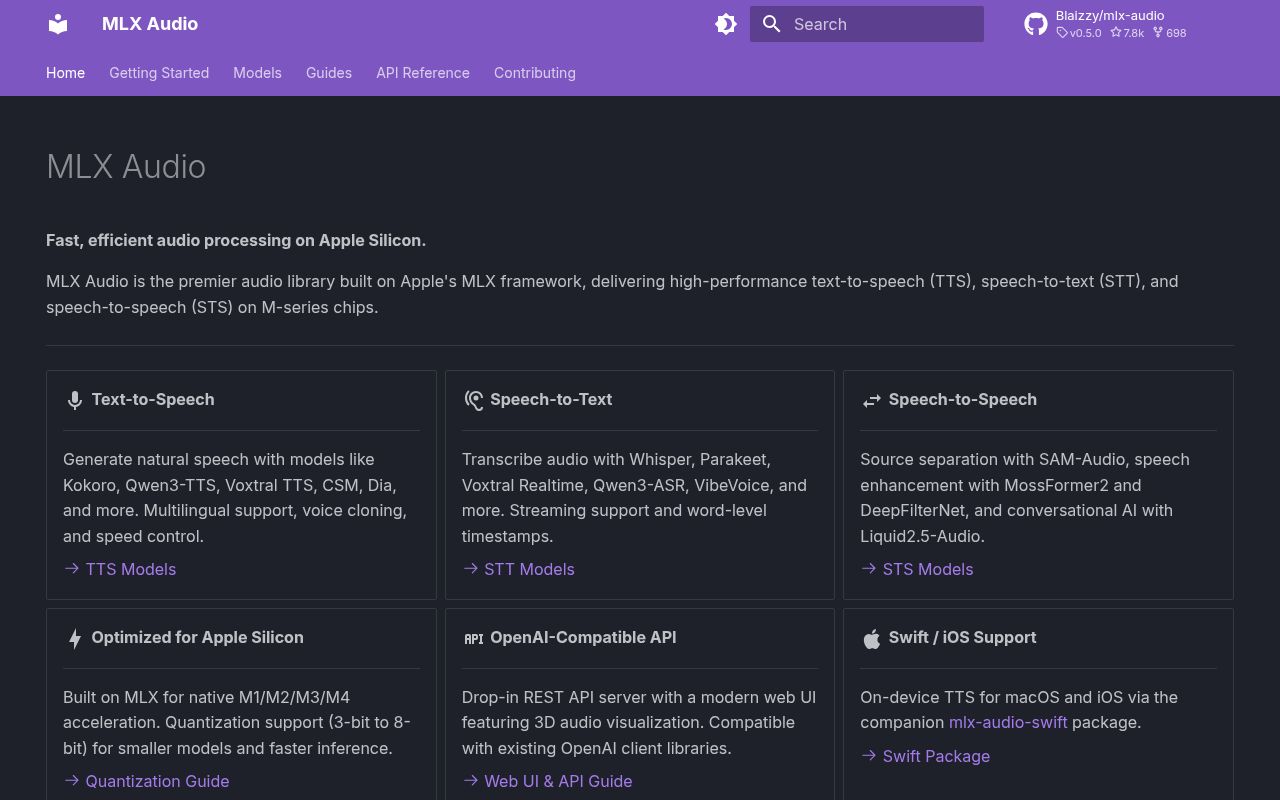This screenshot has height=800, width=1280.
Task: Click the Text-to-Speech microphone icon
Action: (74, 400)
